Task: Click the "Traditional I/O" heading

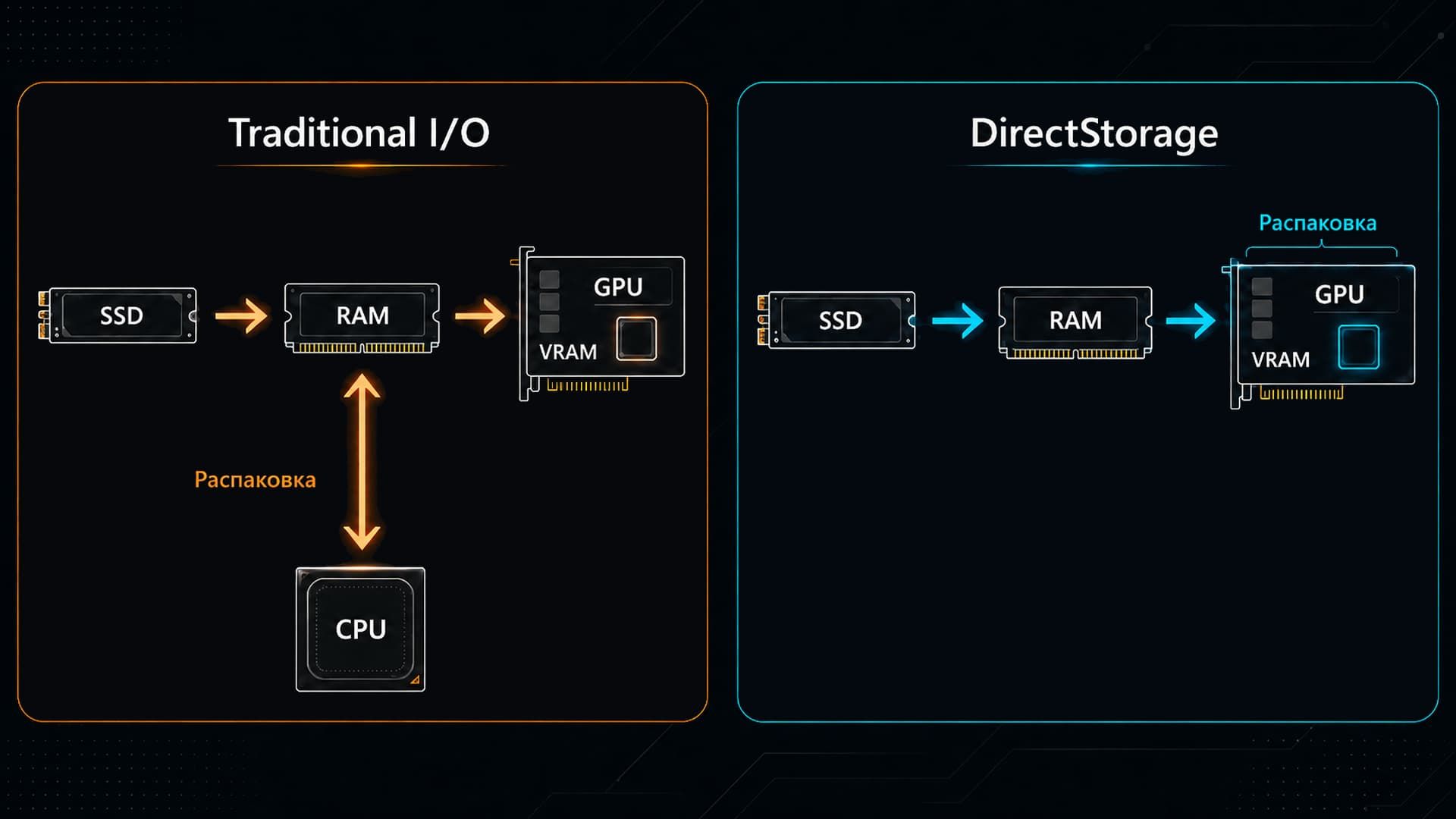Action: click(359, 133)
